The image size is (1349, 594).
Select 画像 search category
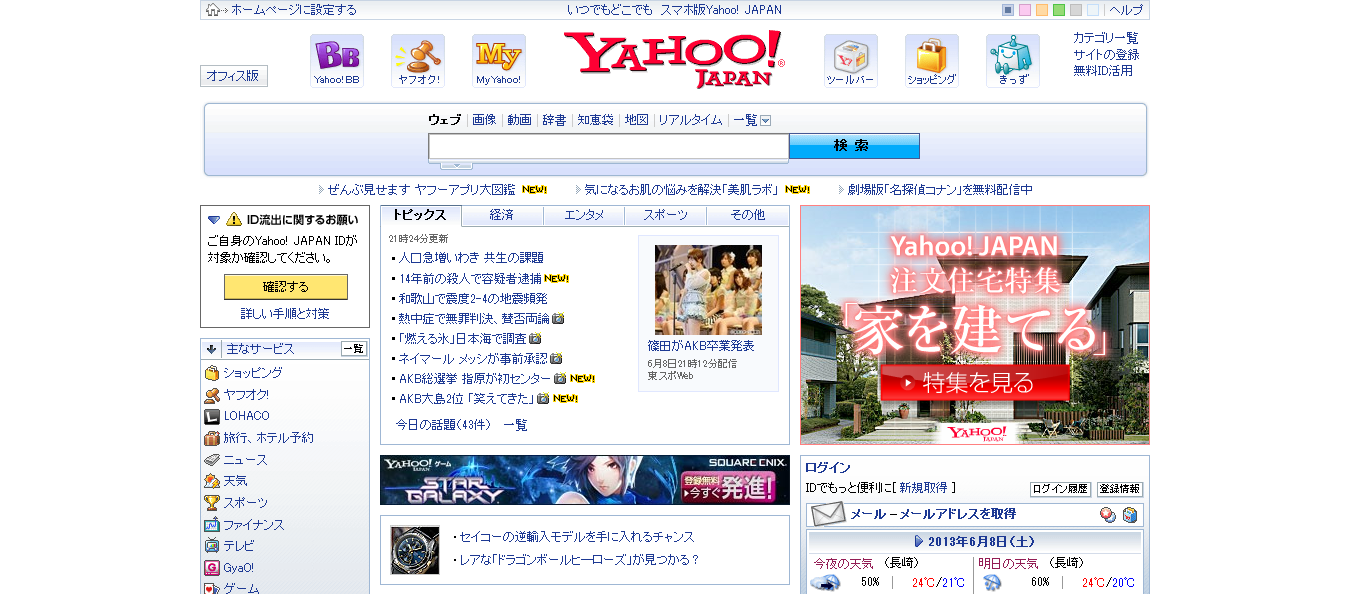coord(484,120)
